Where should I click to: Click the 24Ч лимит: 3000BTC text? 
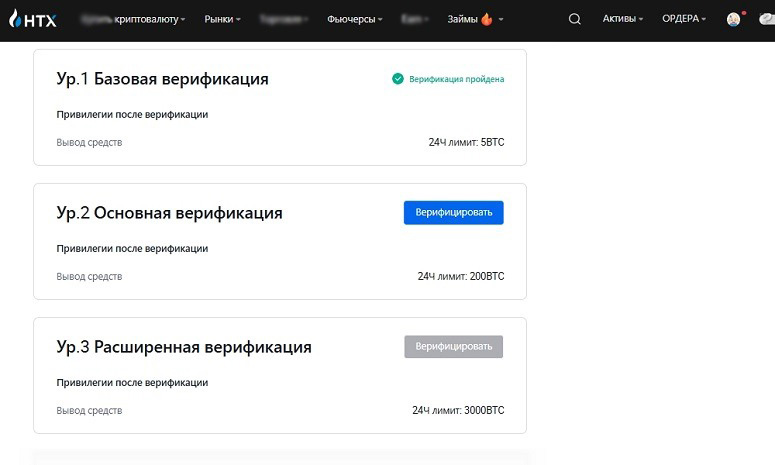(x=457, y=410)
